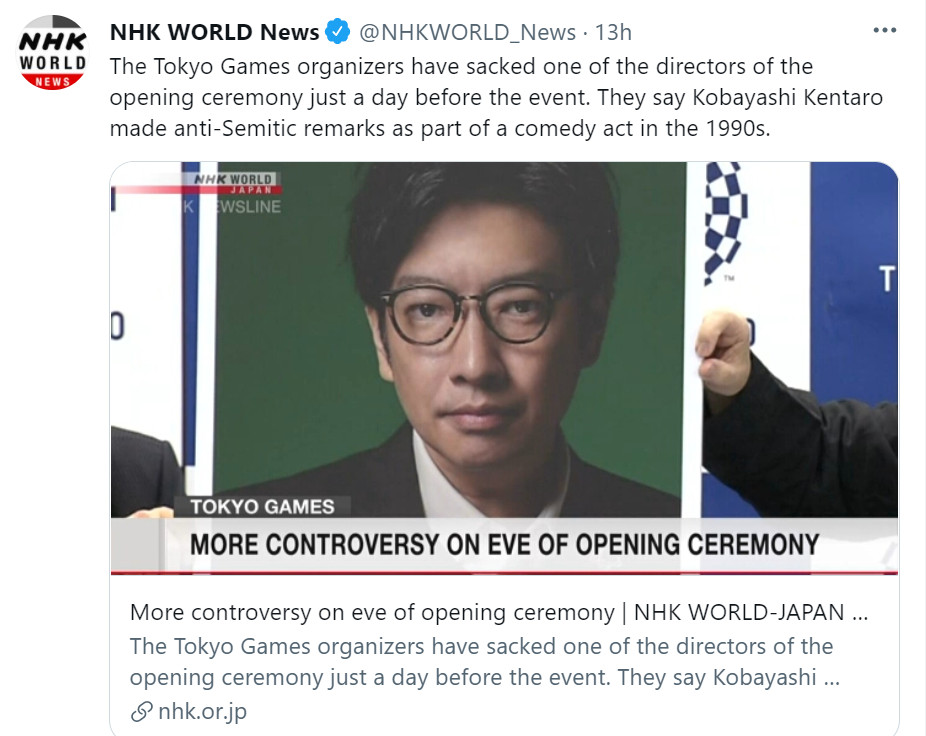Open the three-dot more options menu
This screenshot has width=926, height=736.
(885, 30)
